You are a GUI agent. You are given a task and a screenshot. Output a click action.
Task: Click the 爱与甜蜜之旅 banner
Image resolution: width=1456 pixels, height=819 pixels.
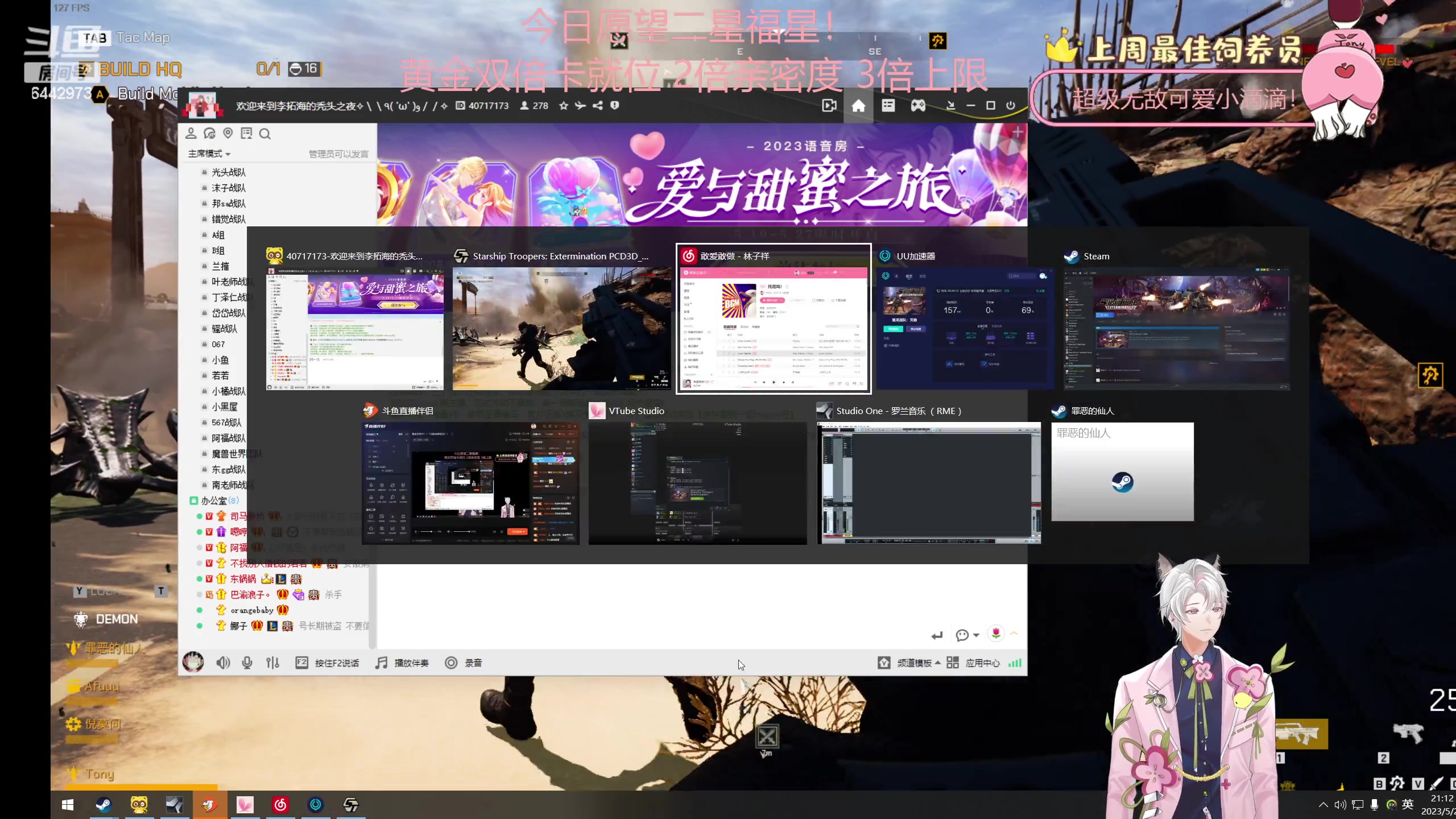tap(702, 175)
